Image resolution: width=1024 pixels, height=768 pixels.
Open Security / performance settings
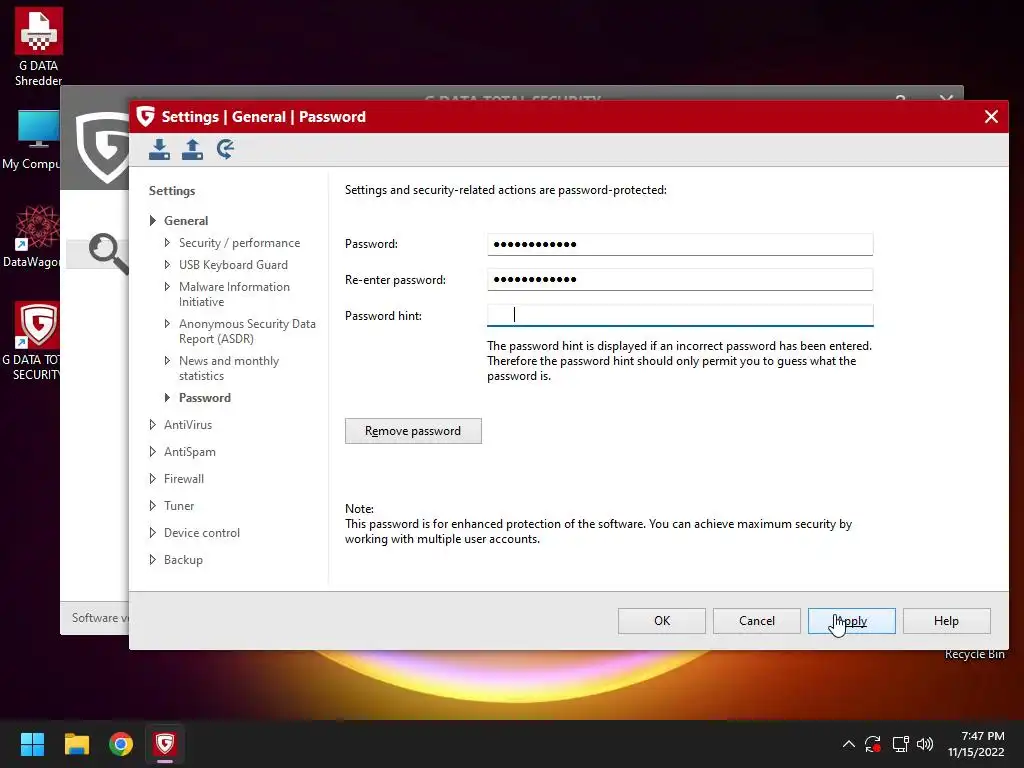[x=239, y=243]
